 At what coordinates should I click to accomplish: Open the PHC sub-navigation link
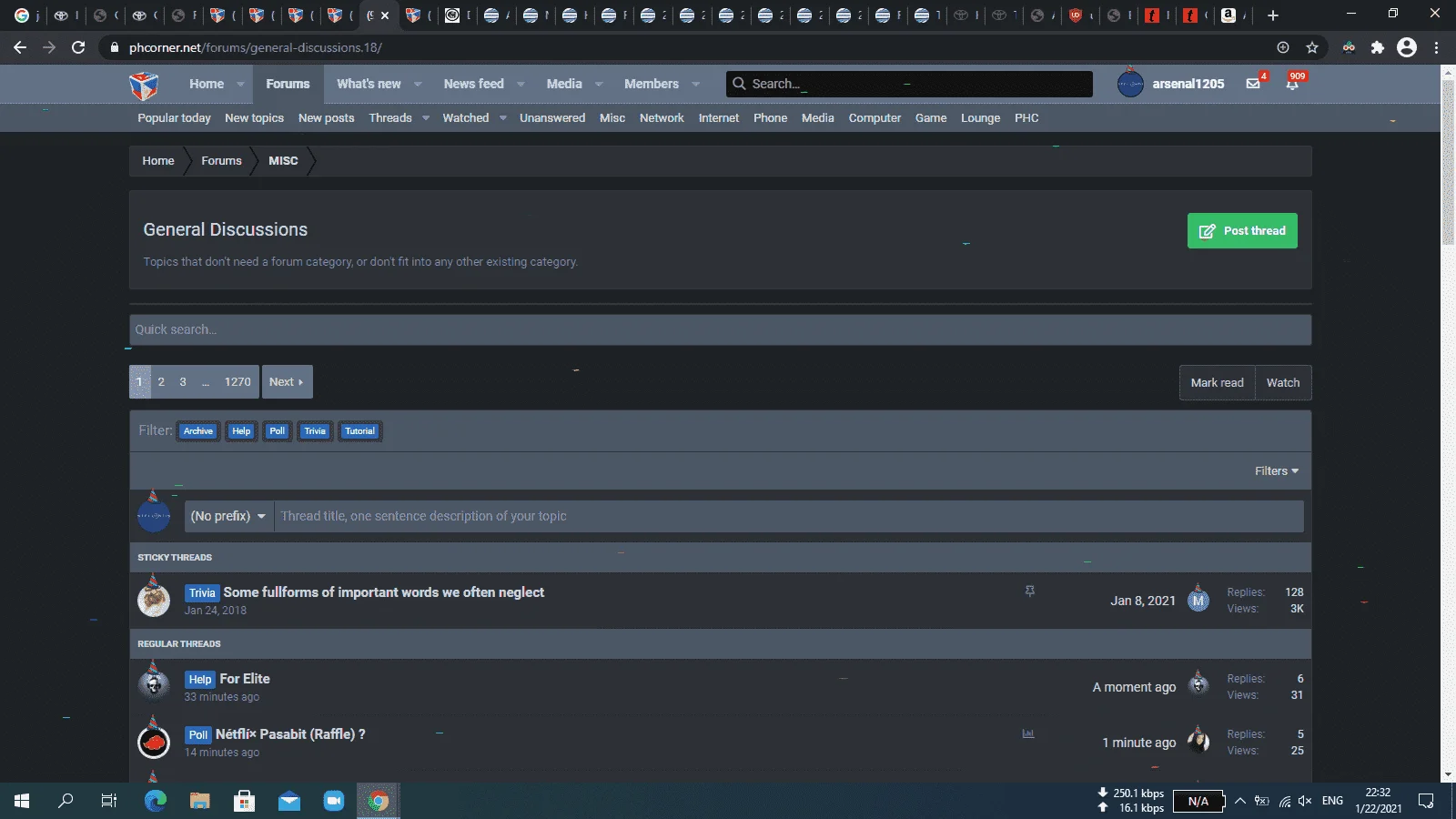coord(1026,118)
